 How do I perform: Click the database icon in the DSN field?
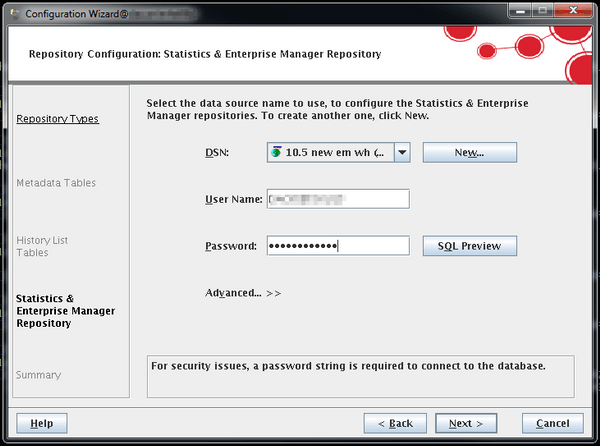click(276, 153)
